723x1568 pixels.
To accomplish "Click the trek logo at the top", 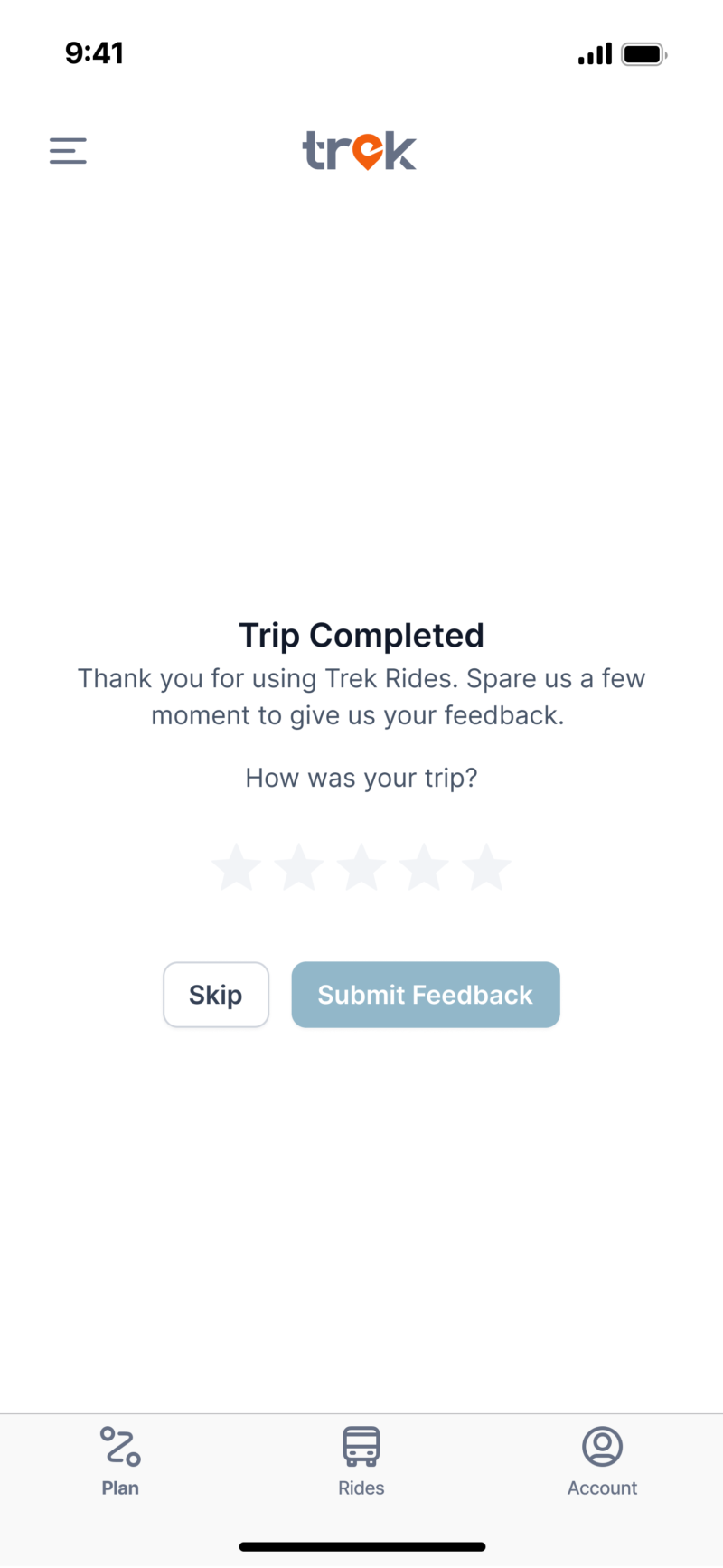I will (x=359, y=152).
